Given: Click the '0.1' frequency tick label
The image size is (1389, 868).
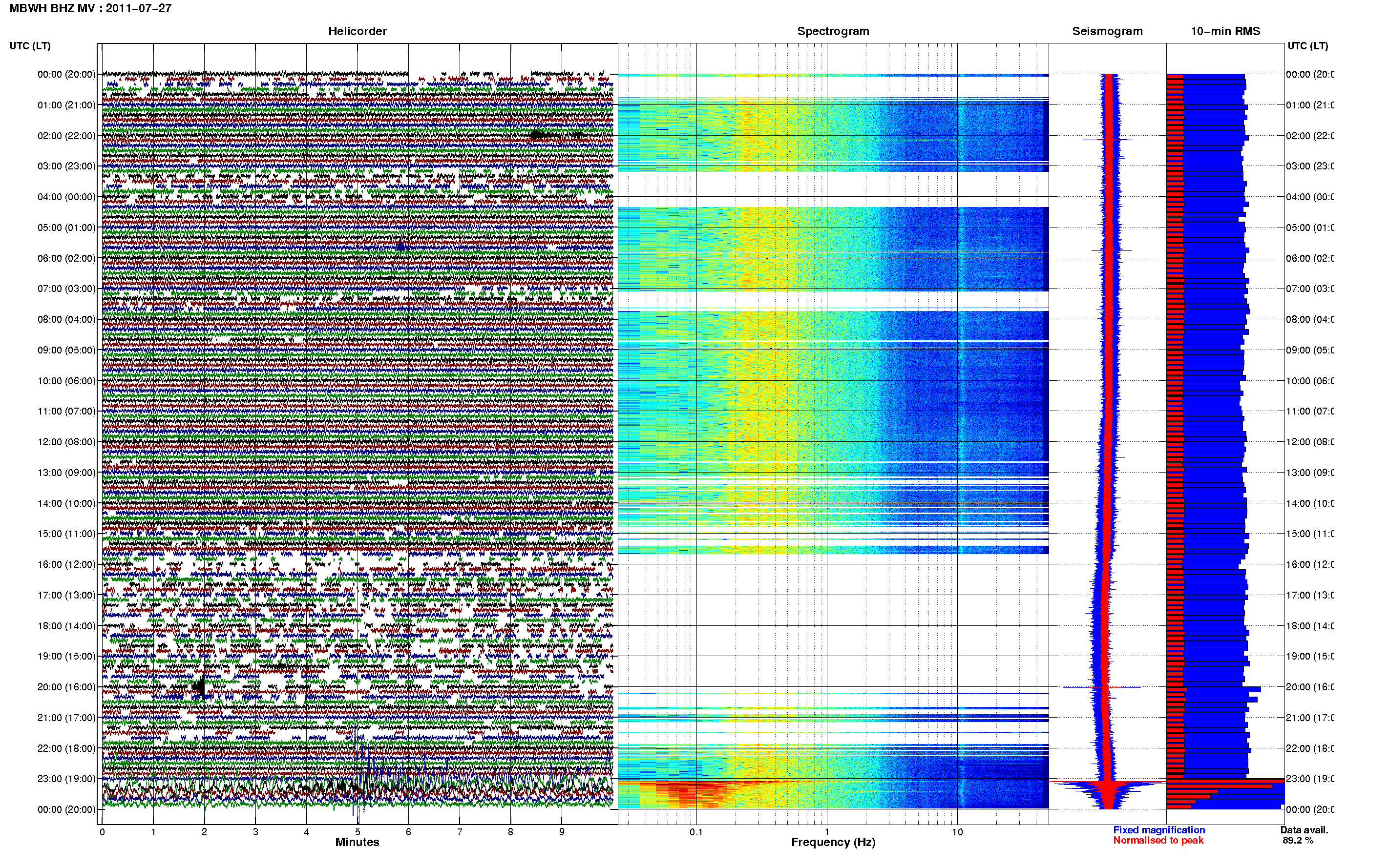Looking at the screenshot, I should coord(696,832).
